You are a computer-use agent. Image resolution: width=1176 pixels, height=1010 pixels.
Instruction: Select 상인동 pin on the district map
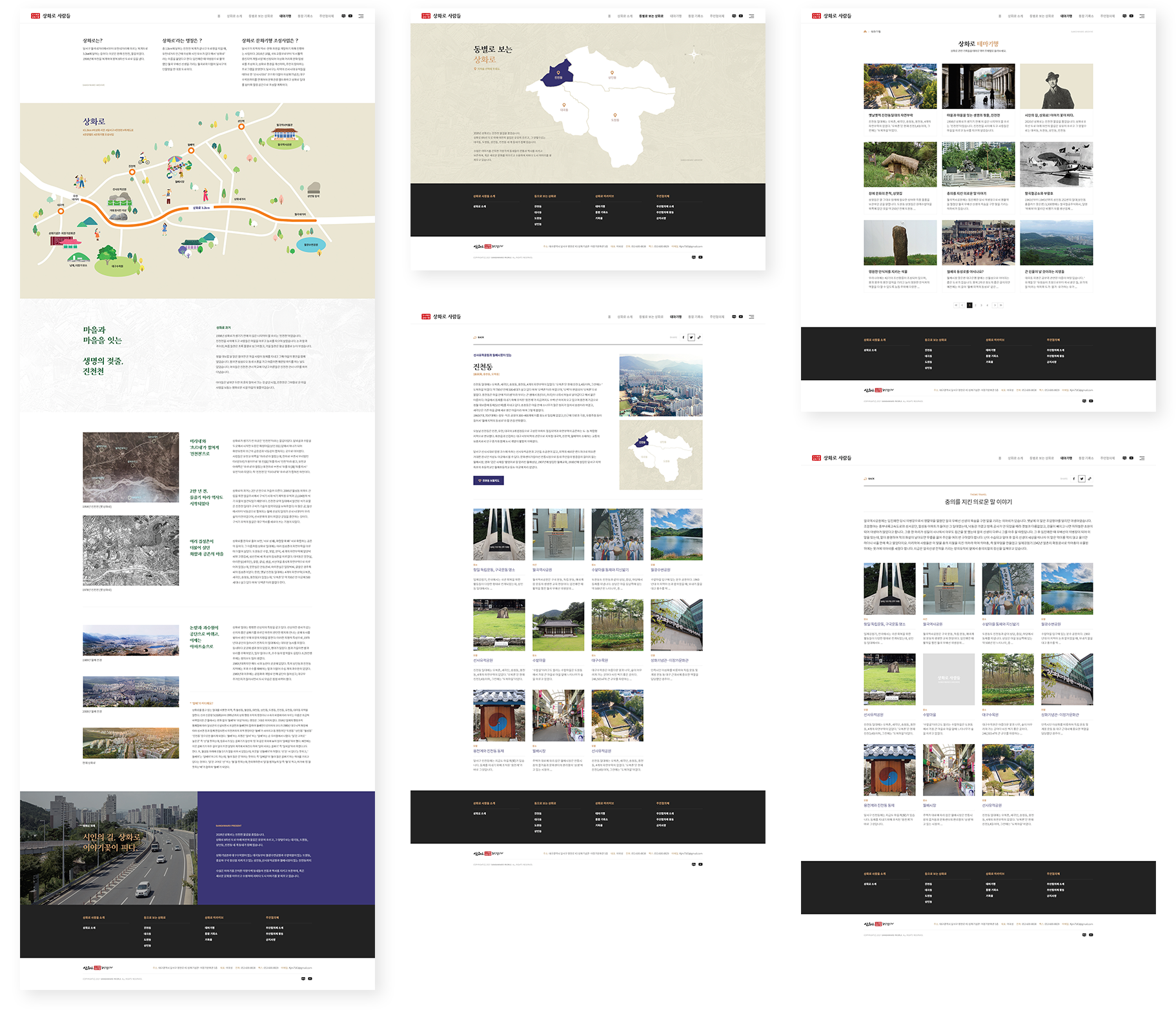click(x=612, y=74)
